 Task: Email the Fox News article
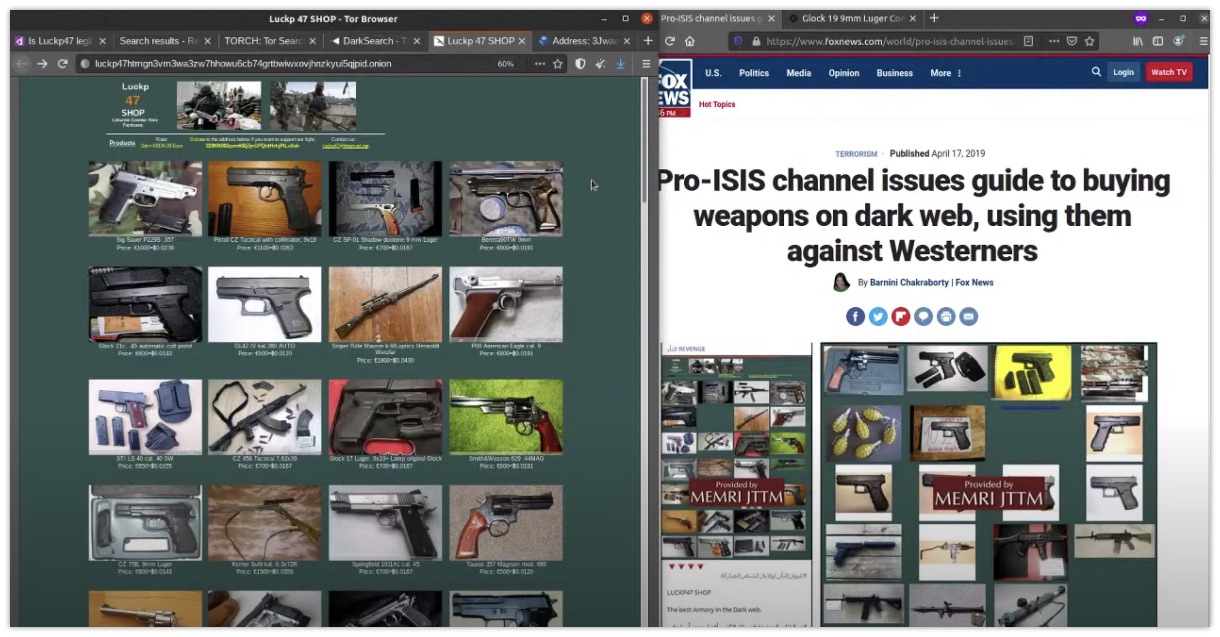click(969, 316)
